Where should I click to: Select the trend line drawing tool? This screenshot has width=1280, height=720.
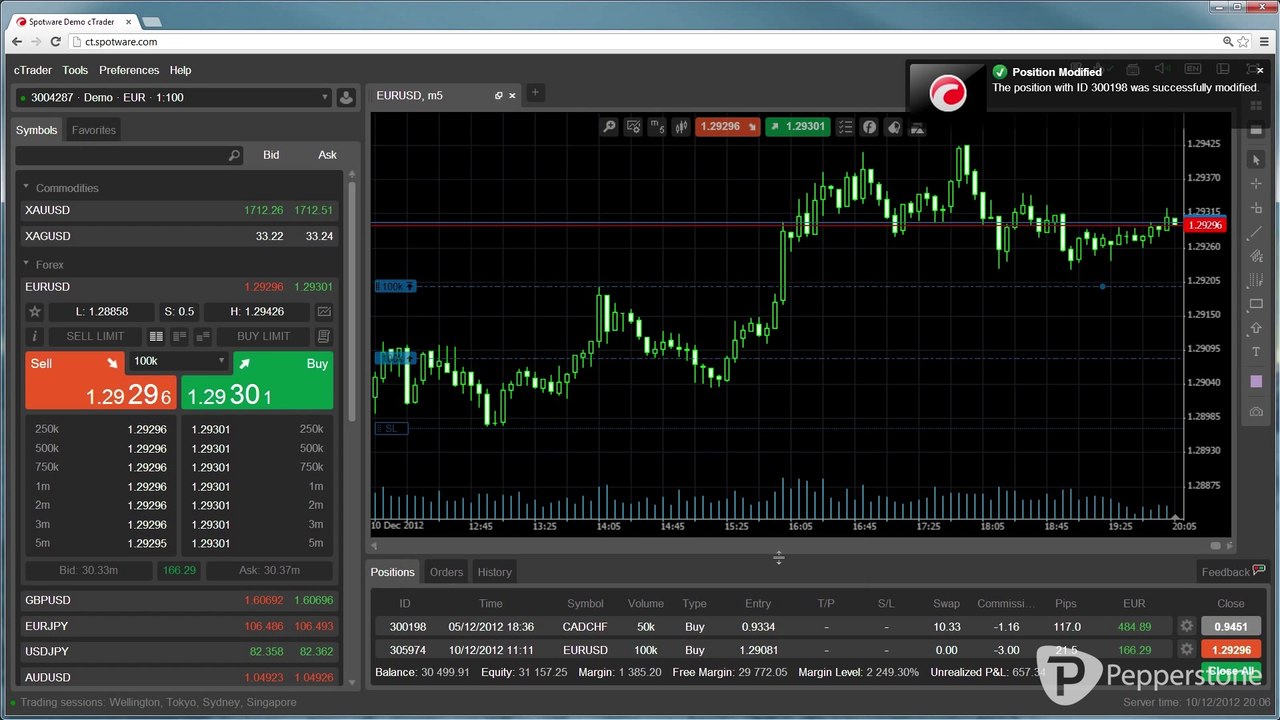click(1257, 232)
